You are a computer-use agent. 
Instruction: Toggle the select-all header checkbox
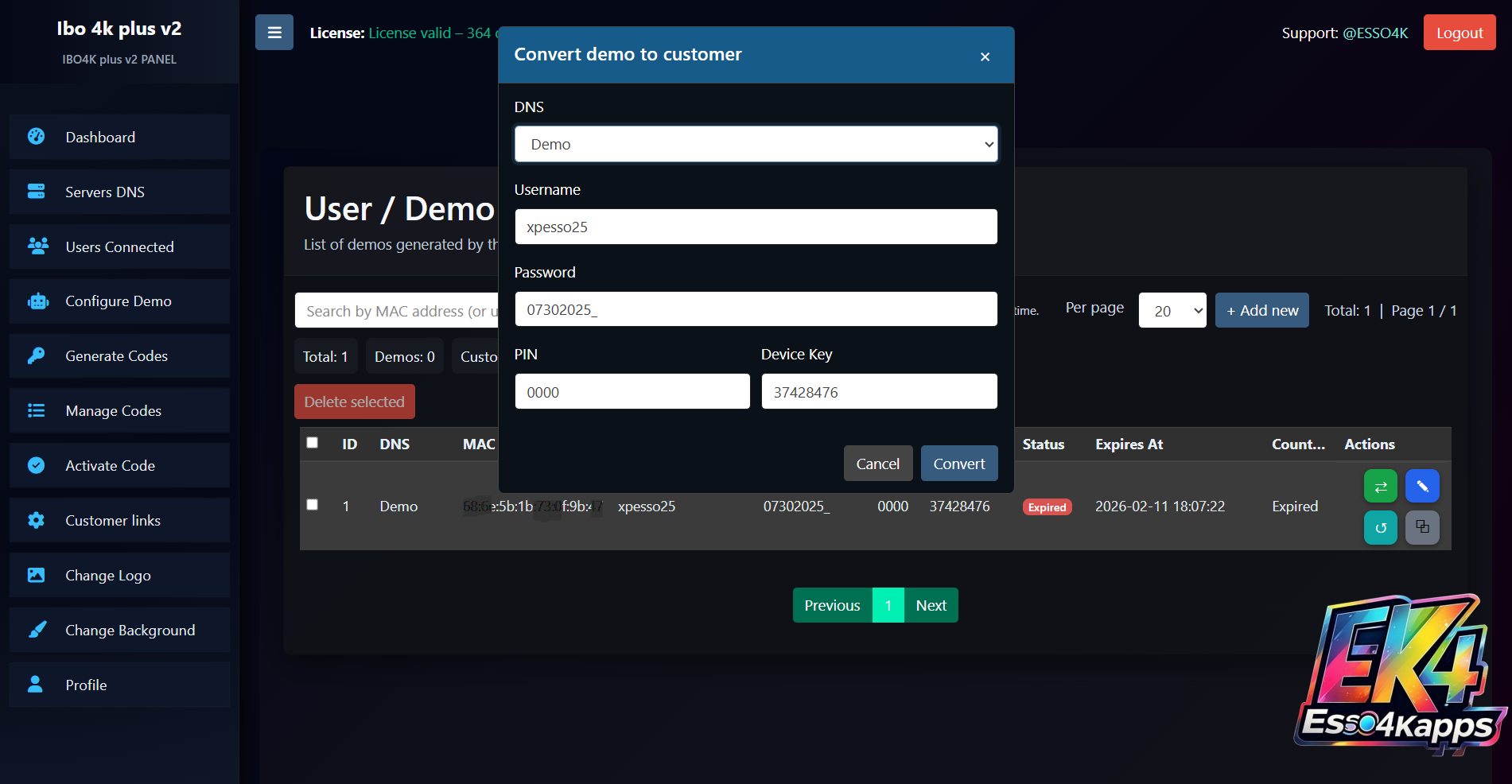click(x=313, y=443)
